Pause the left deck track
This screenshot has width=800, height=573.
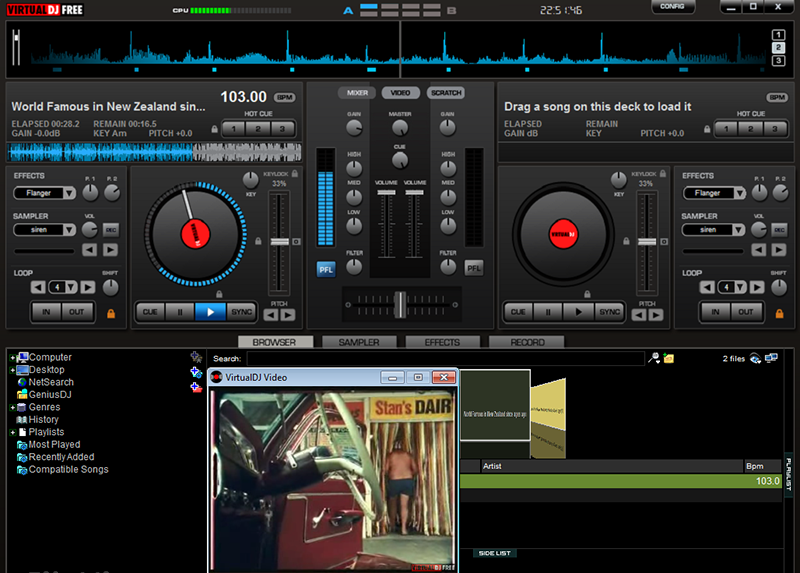pos(180,312)
